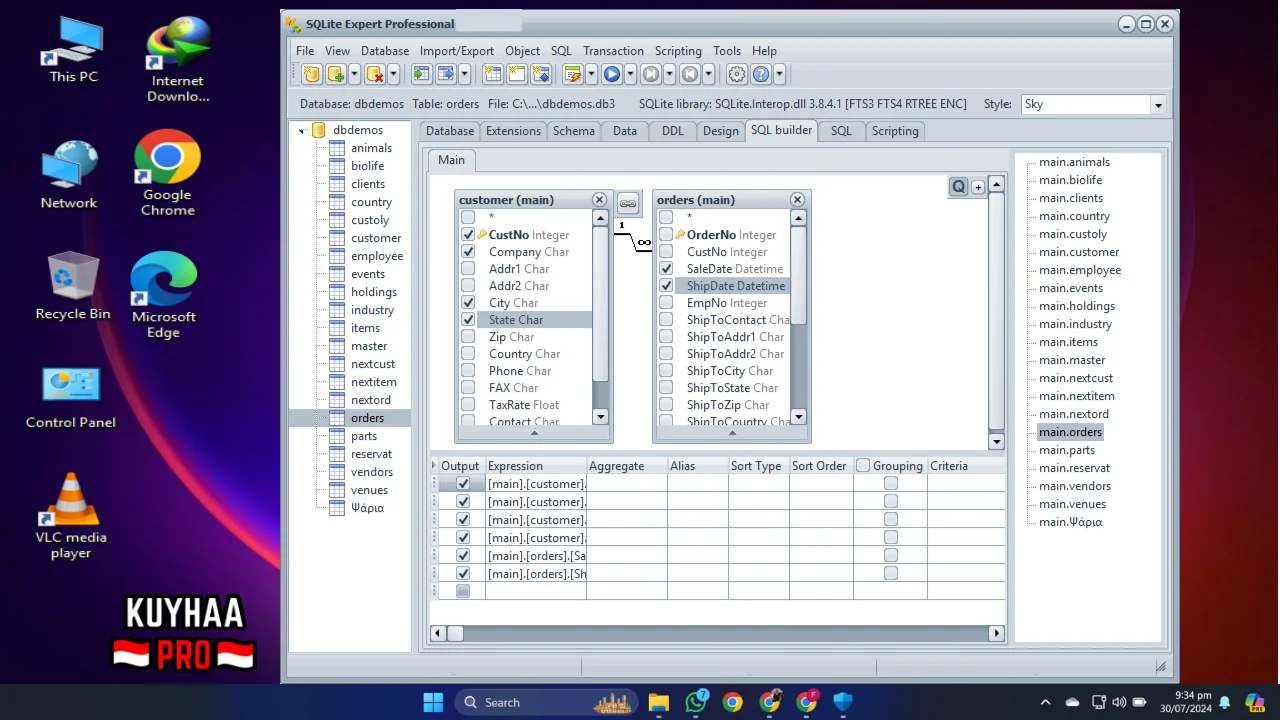Click the blue Help question mark icon
The width and height of the screenshot is (1280, 720).
(761, 74)
